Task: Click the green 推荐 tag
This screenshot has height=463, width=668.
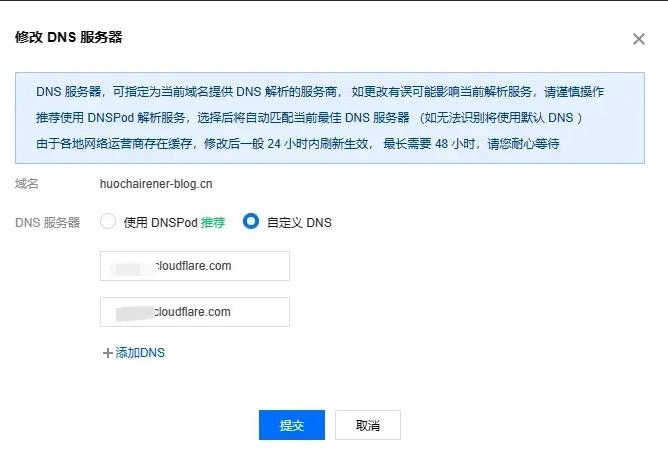Action: 213,223
